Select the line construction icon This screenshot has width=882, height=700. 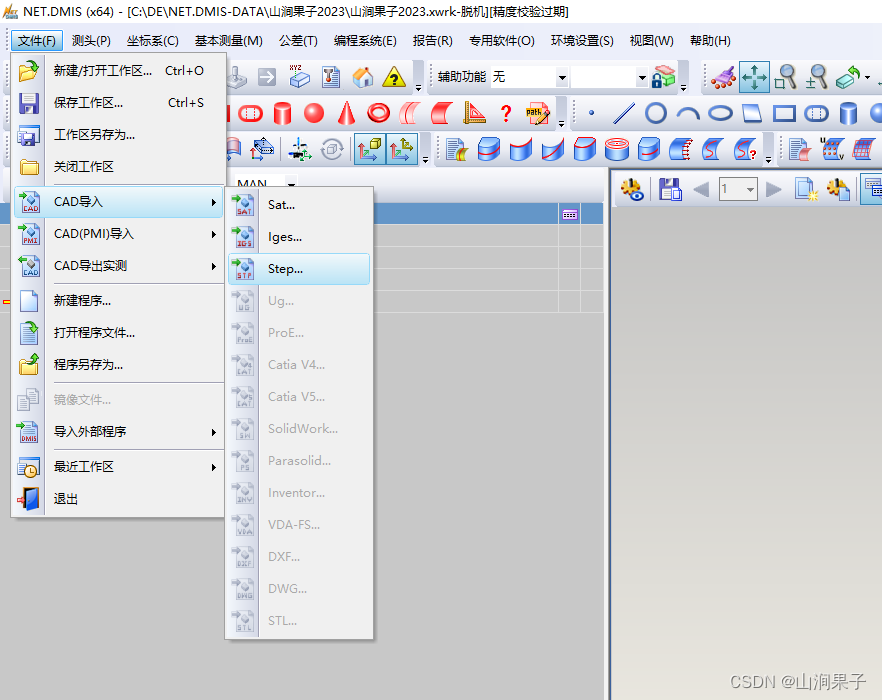[623, 113]
